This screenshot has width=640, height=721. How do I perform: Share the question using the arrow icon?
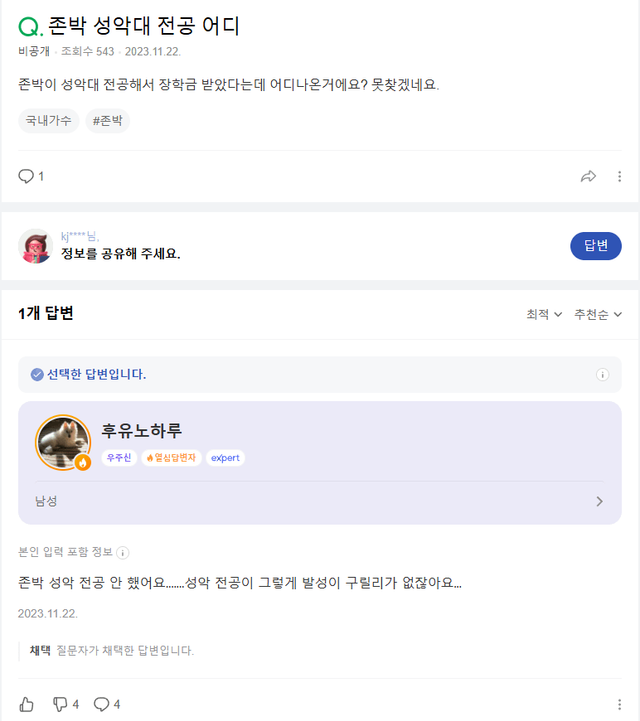click(588, 176)
